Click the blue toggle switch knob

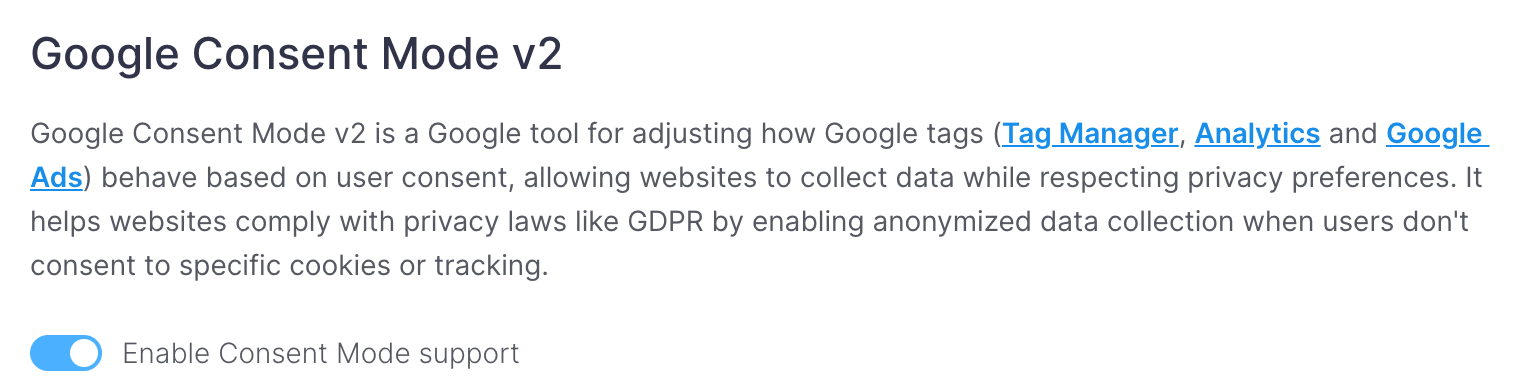85,353
